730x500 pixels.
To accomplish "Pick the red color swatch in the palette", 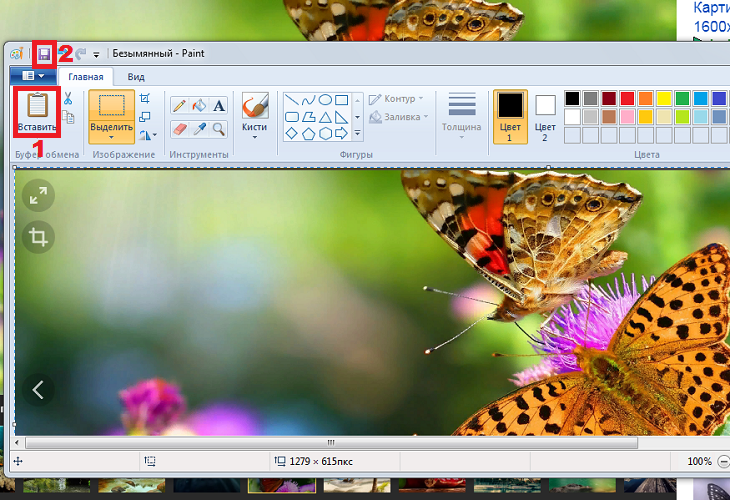I will (627, 98).
